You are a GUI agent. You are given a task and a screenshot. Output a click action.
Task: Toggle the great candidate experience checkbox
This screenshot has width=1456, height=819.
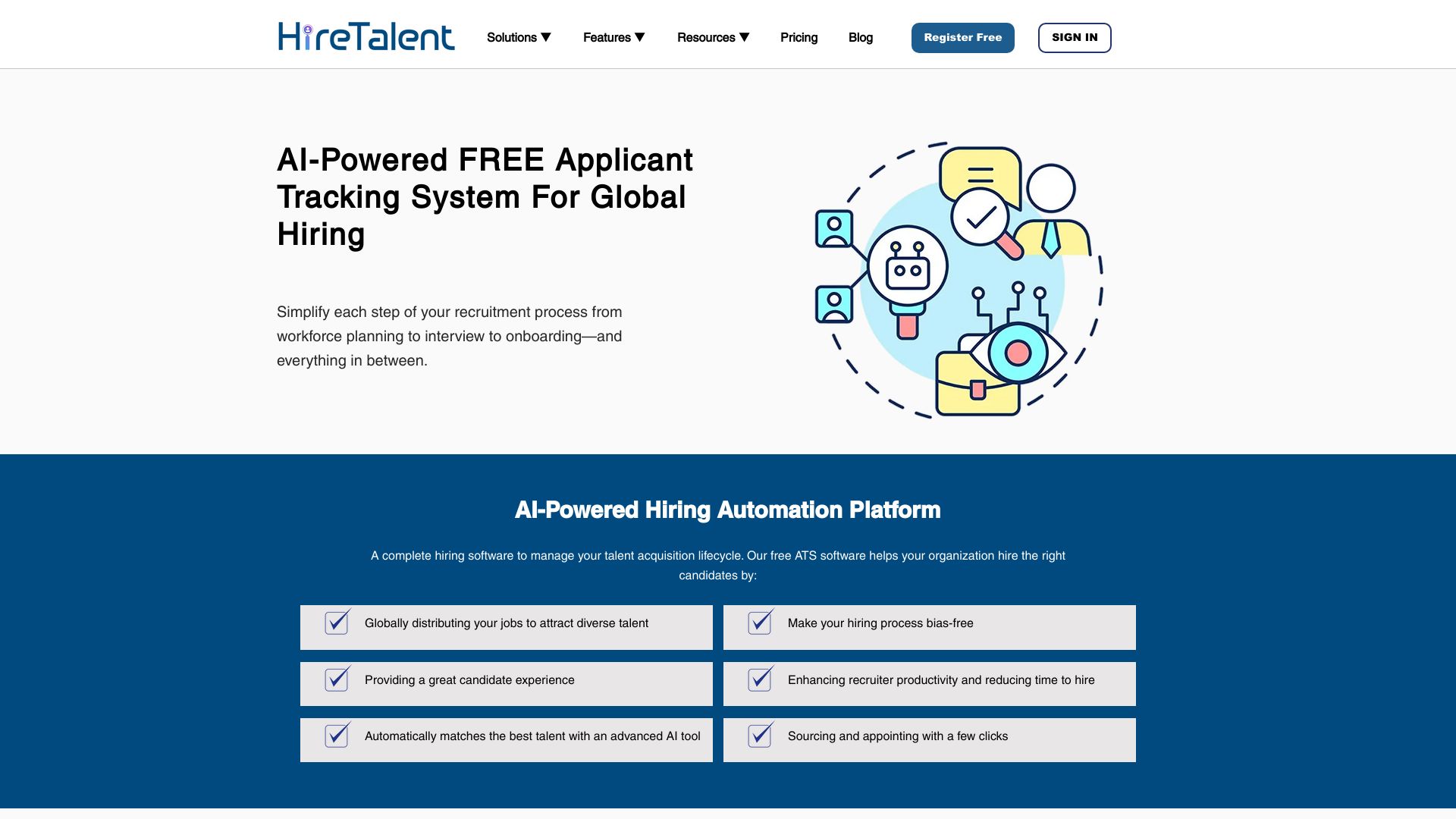(x=336, y=679)
